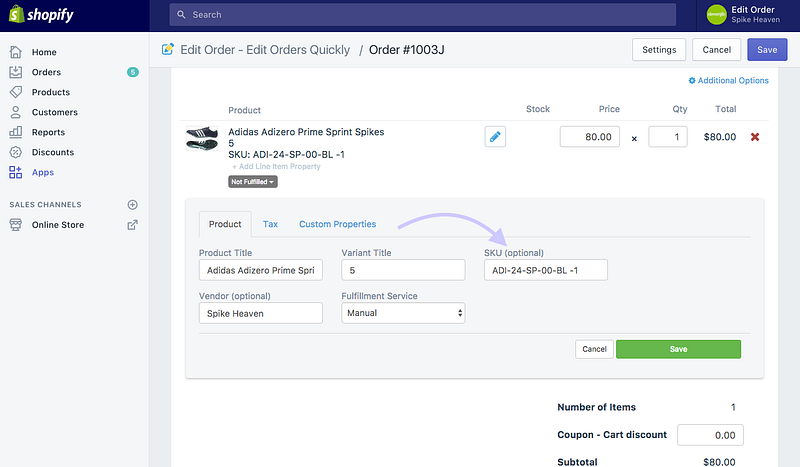800x467 pixels.
Task: Click the Customers person icon
Action: 16,112
